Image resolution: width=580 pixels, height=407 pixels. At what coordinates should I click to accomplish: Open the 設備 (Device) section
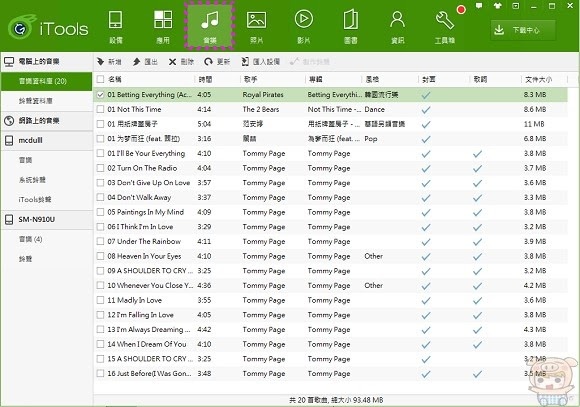tap(115, 27)
